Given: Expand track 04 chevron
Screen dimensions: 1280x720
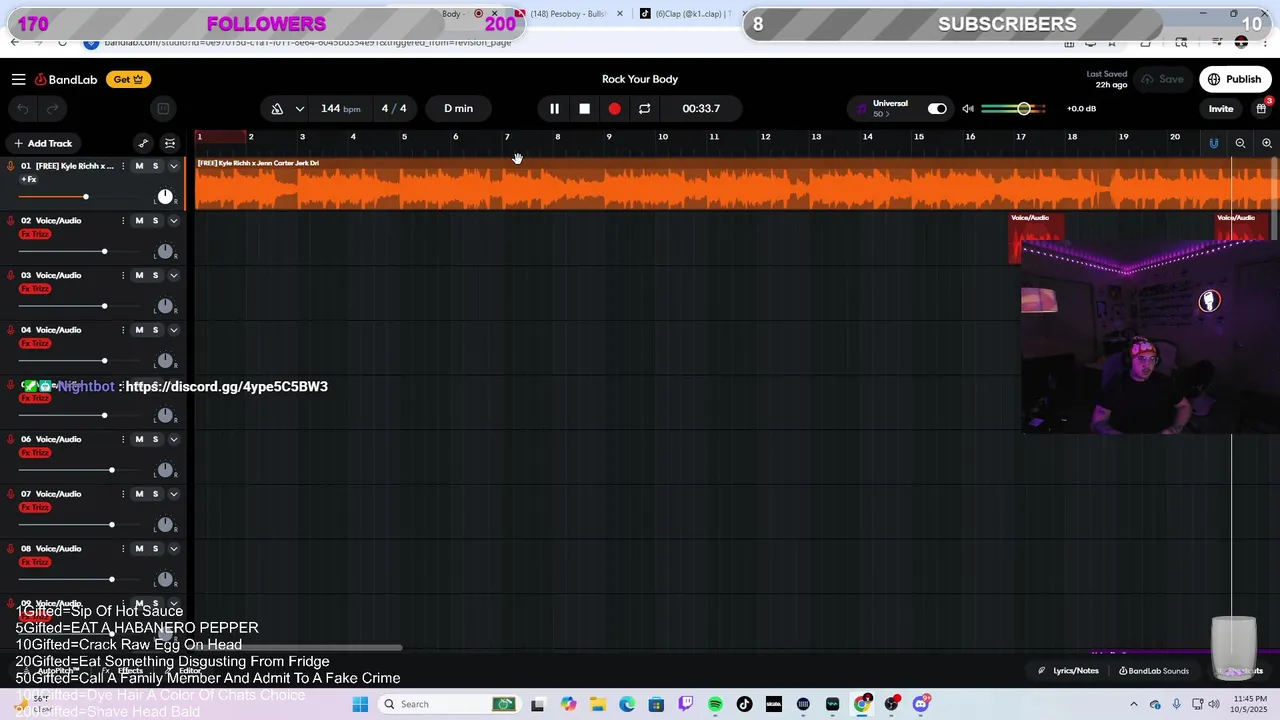Looking at the screenshot, I should coord(173,330).
